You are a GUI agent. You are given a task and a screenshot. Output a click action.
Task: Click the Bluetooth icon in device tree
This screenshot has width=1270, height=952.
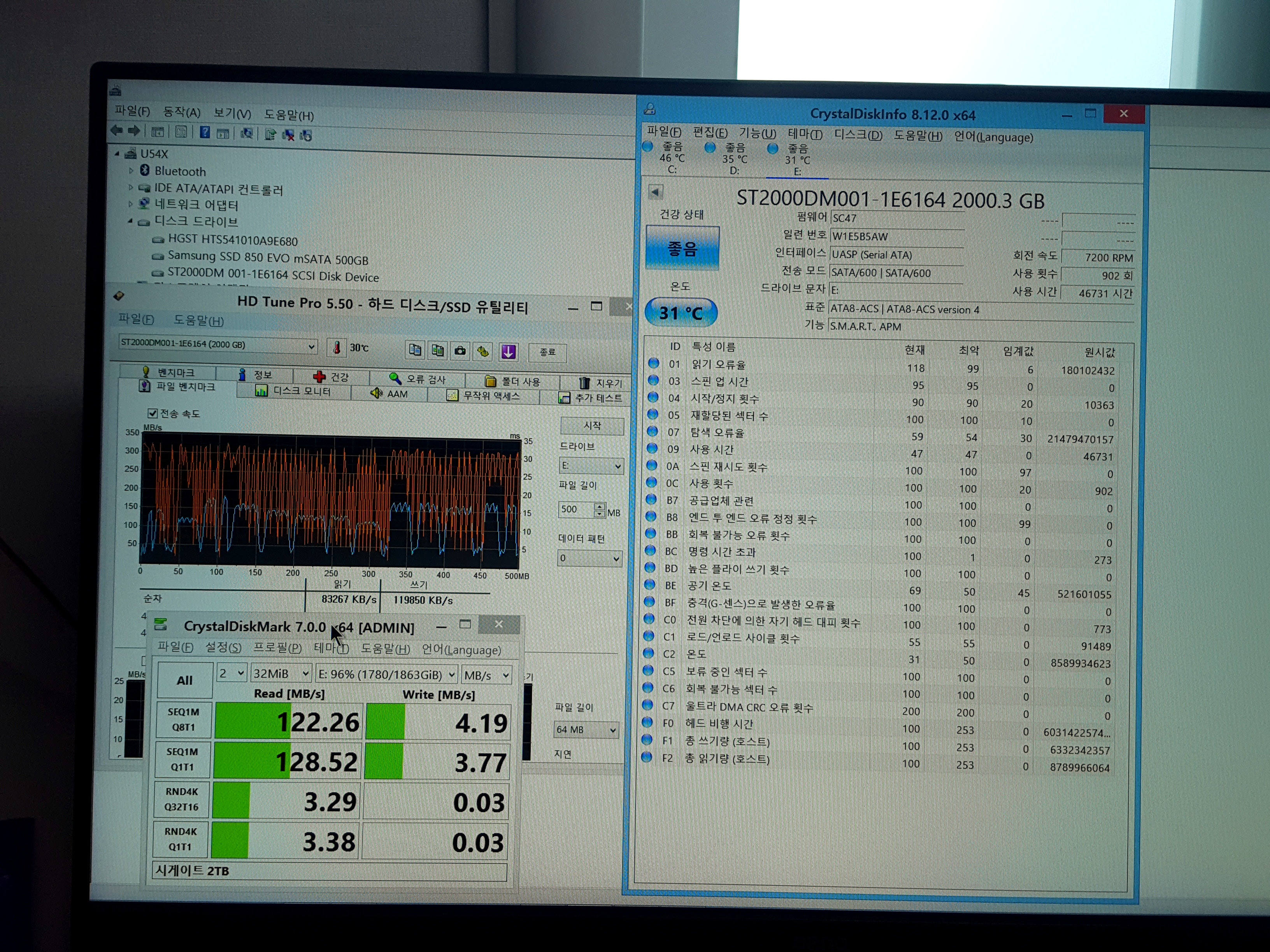(145, 170)
